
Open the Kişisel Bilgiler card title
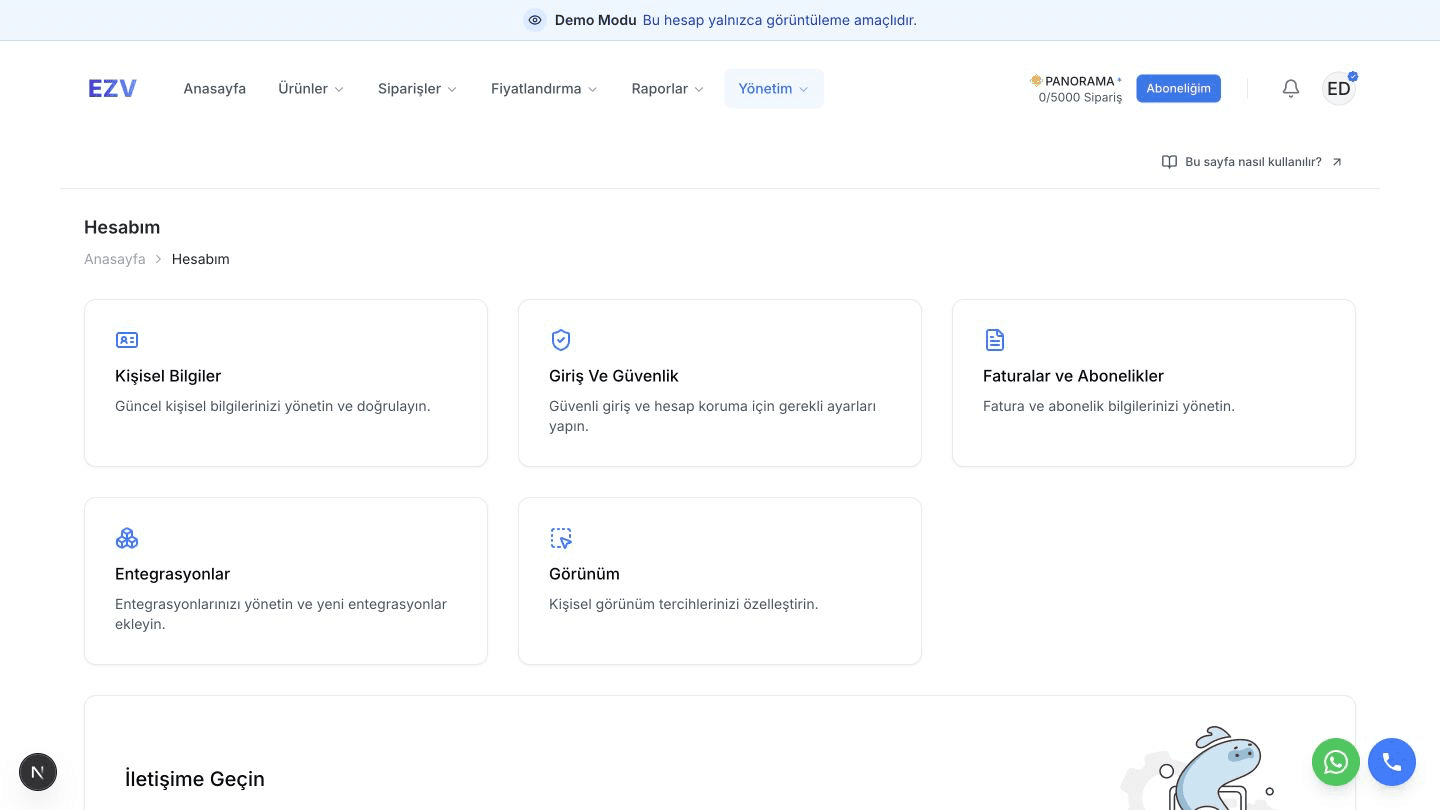tap(168, 376)
